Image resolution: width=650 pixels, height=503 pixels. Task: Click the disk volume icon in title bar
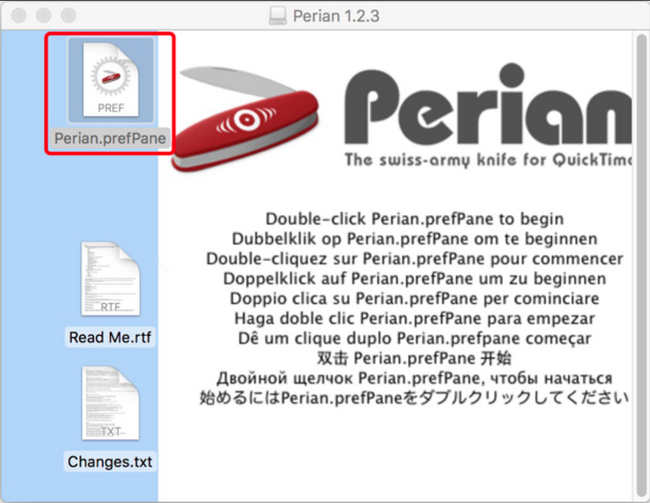pyautogui.click(x=277, y=16)
